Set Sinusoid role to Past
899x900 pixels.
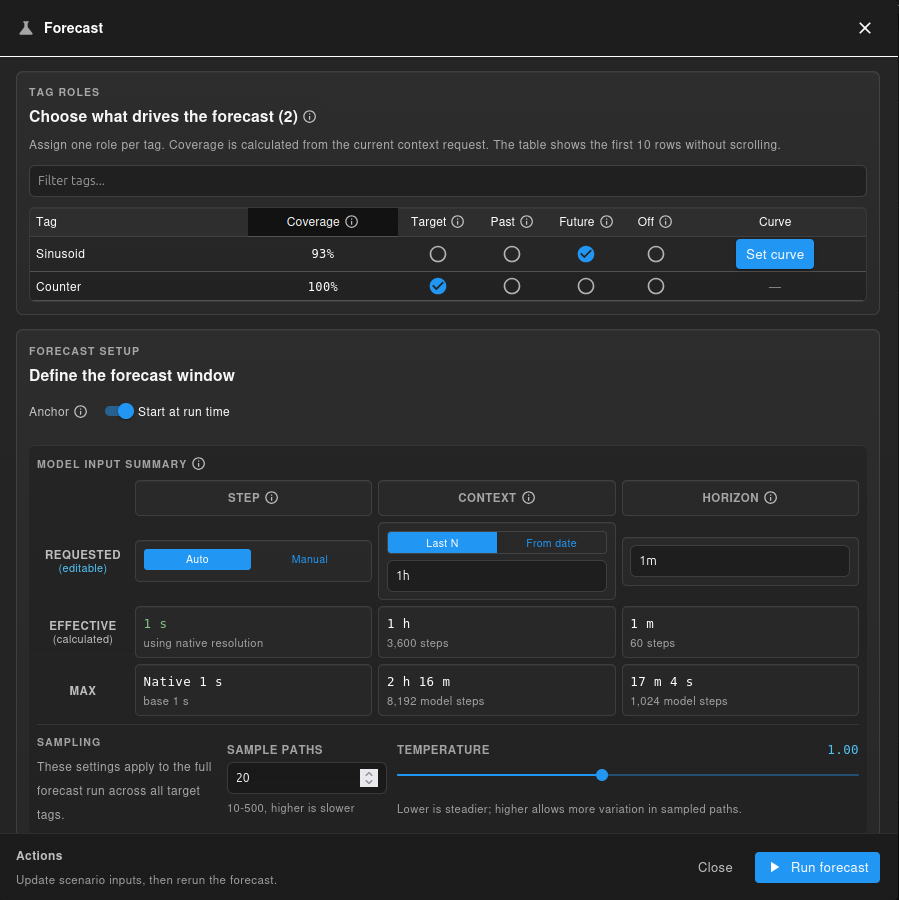[512, 254]
